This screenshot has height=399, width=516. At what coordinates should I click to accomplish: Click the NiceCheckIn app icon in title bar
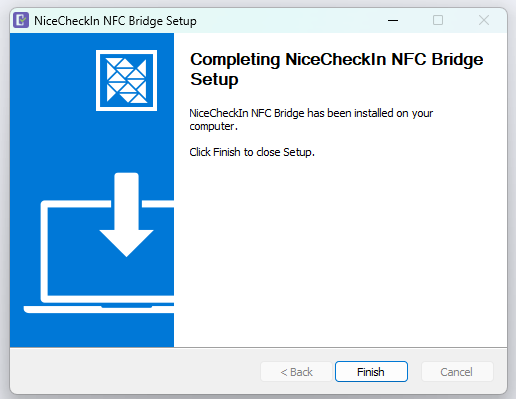[x=21, y=20]
